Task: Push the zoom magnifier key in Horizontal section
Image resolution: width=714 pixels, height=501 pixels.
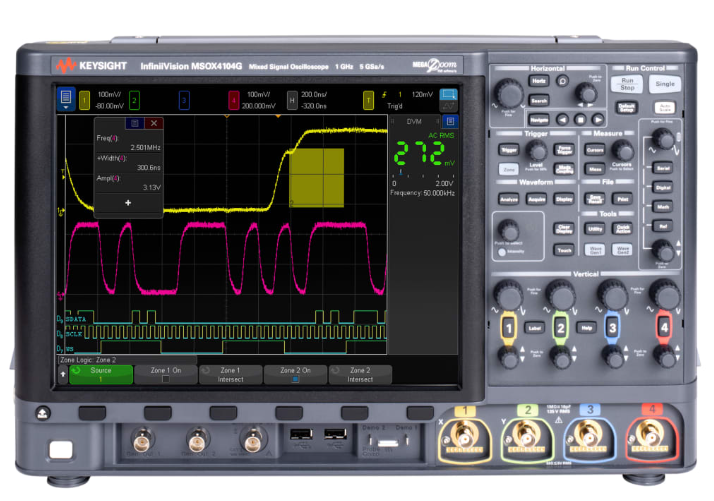Action: [562, 81]
